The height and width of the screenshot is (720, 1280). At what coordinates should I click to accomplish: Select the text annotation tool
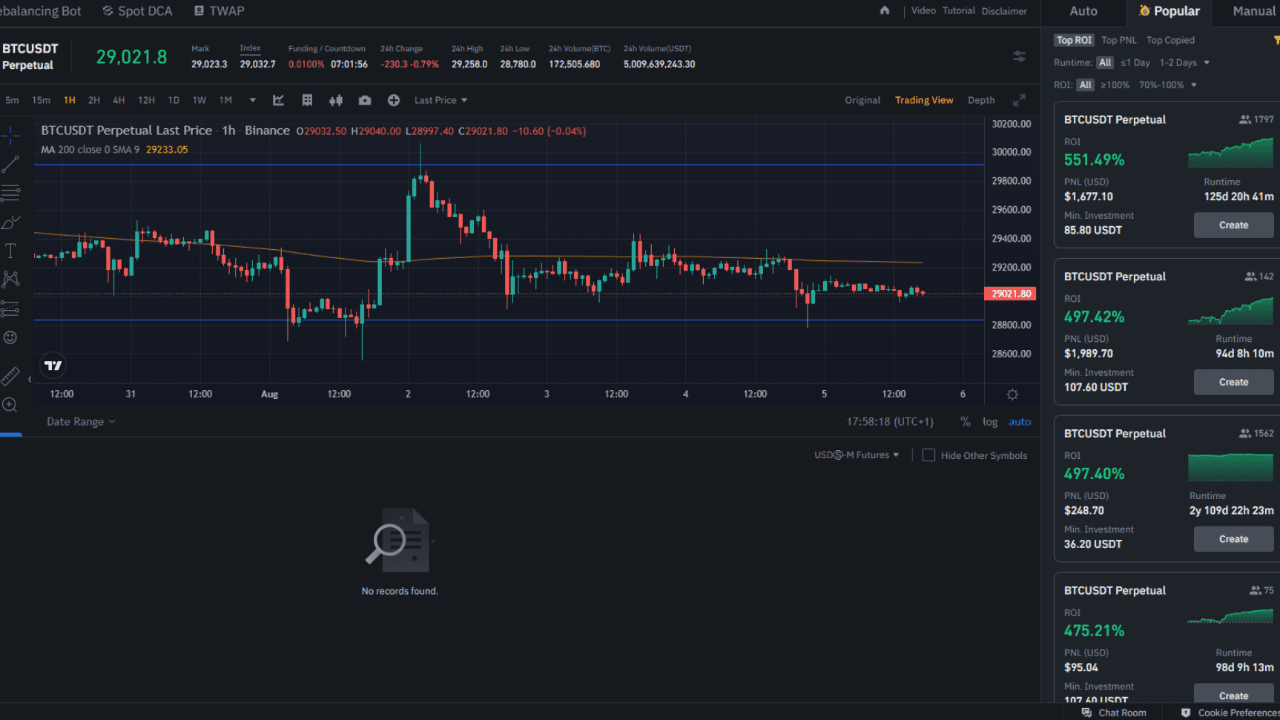pos(10,250)
